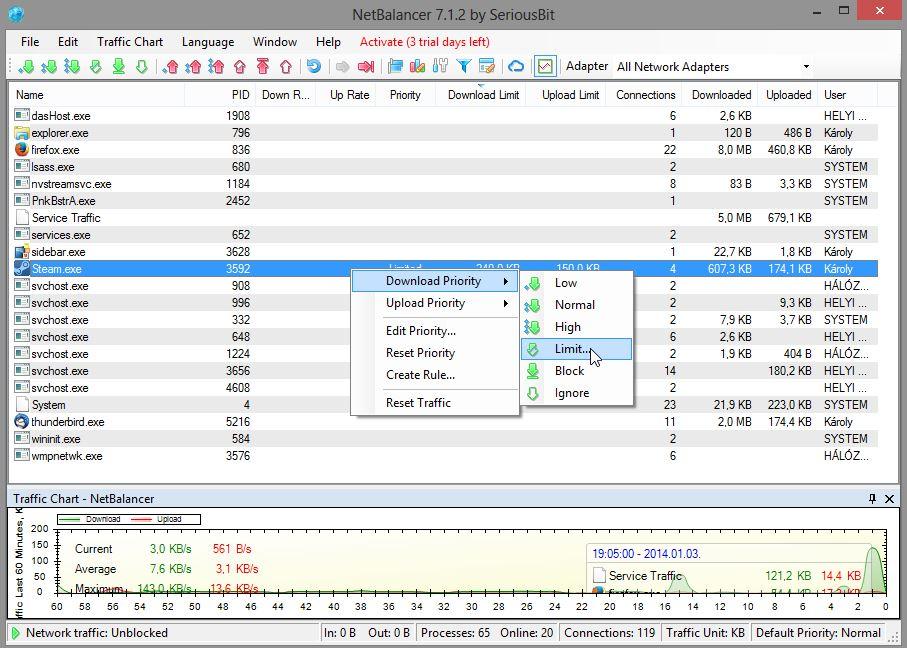The height and width of the screenshot is (648, 907).
Task: Select High in the priority submenu
Action: pos(577,327)
